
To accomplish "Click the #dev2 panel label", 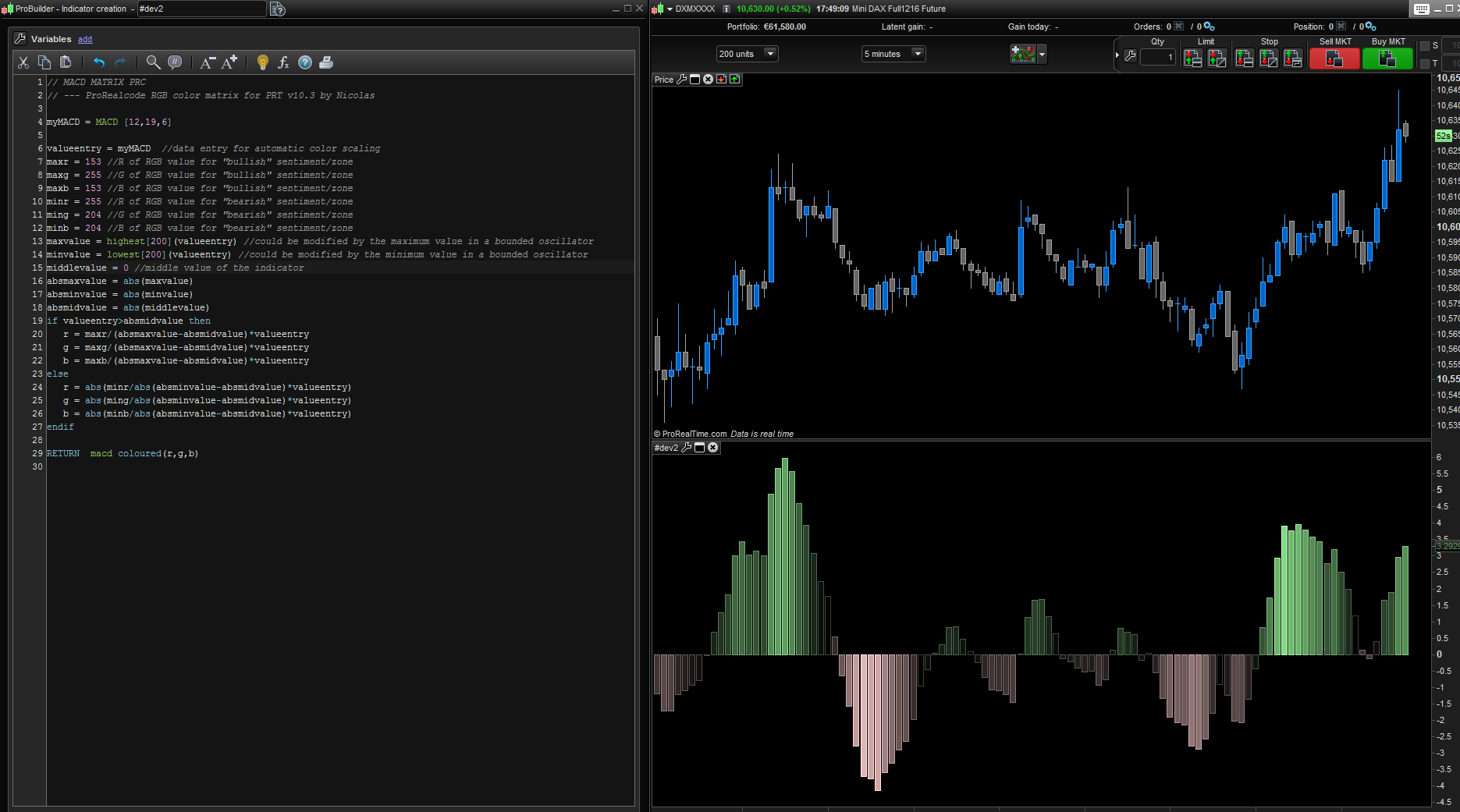I will point(666,448).
